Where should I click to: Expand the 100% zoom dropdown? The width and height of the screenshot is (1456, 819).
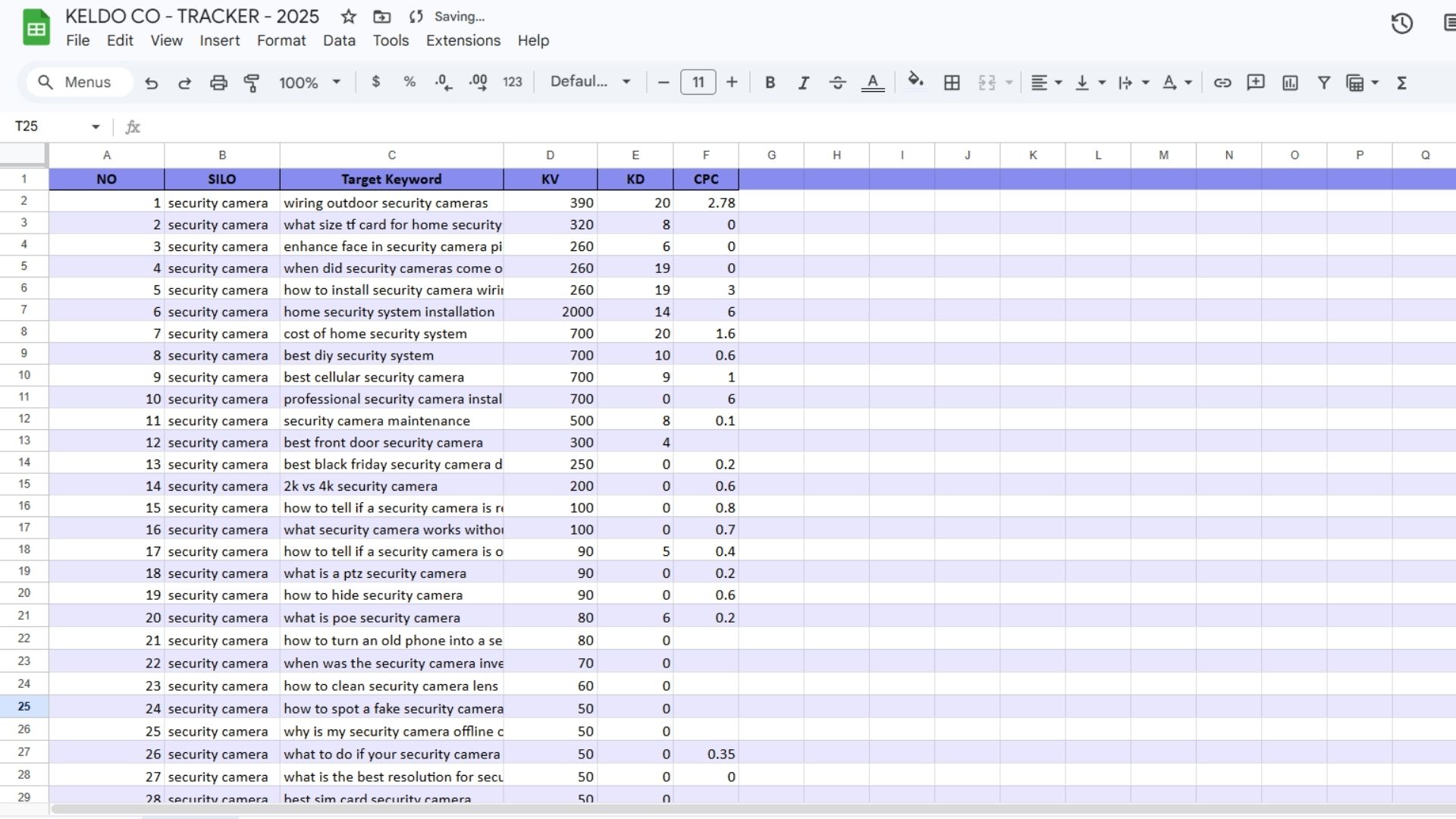point(309,83)
